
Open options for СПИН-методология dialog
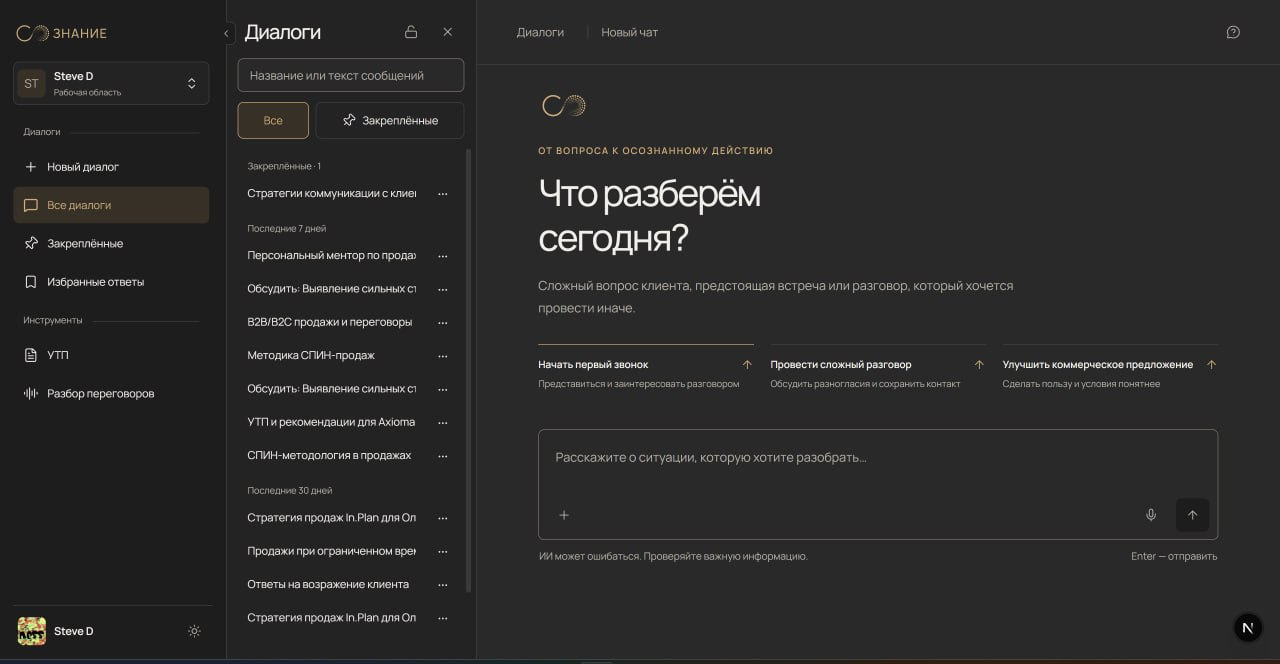(443, 456)
